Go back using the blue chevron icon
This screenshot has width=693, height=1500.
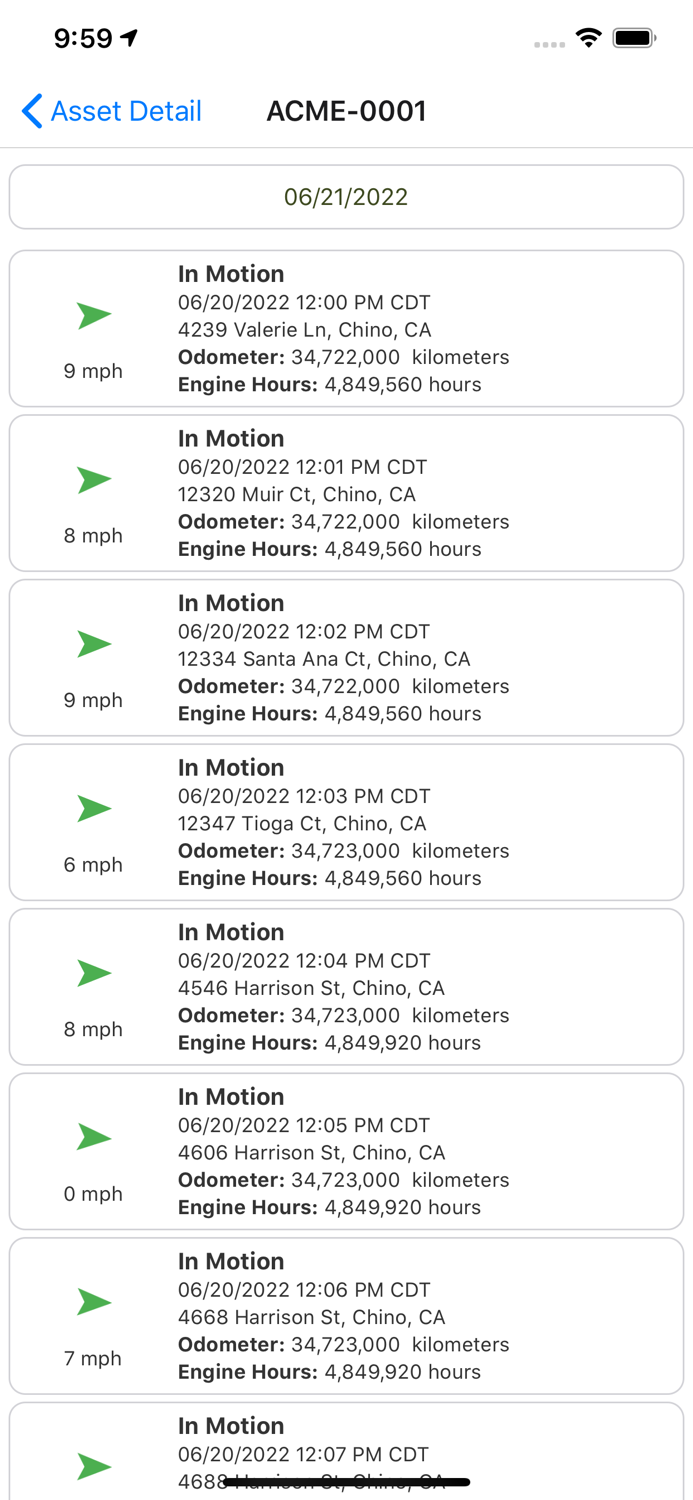[32, 111]
